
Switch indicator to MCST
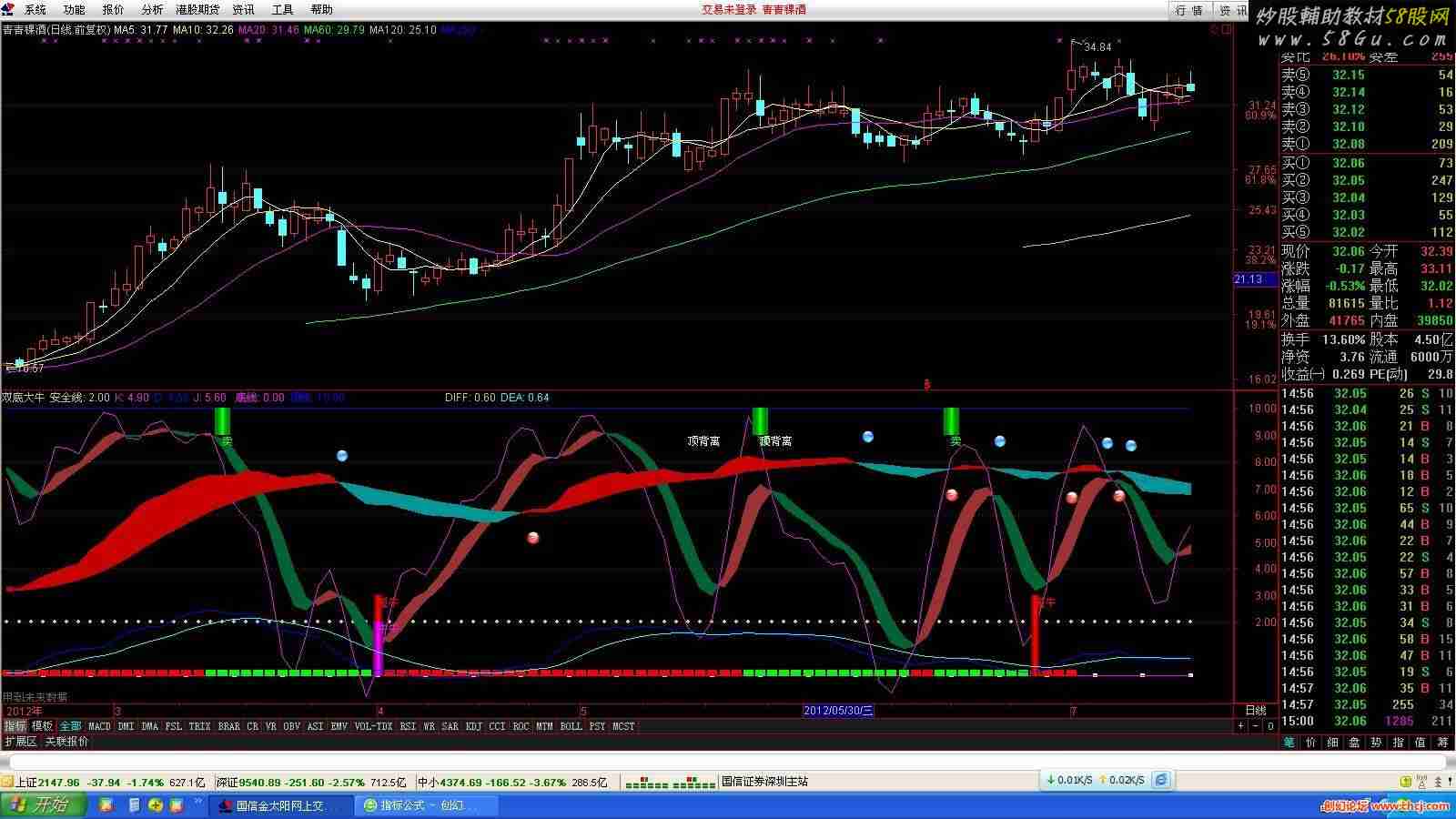pyautogui.click(x=623, y=726)
